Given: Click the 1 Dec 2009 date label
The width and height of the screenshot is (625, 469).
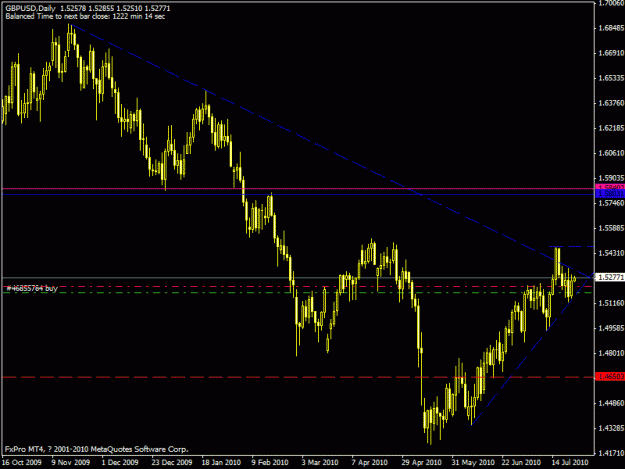Looking at the screenshot, I should click(120, 463).
